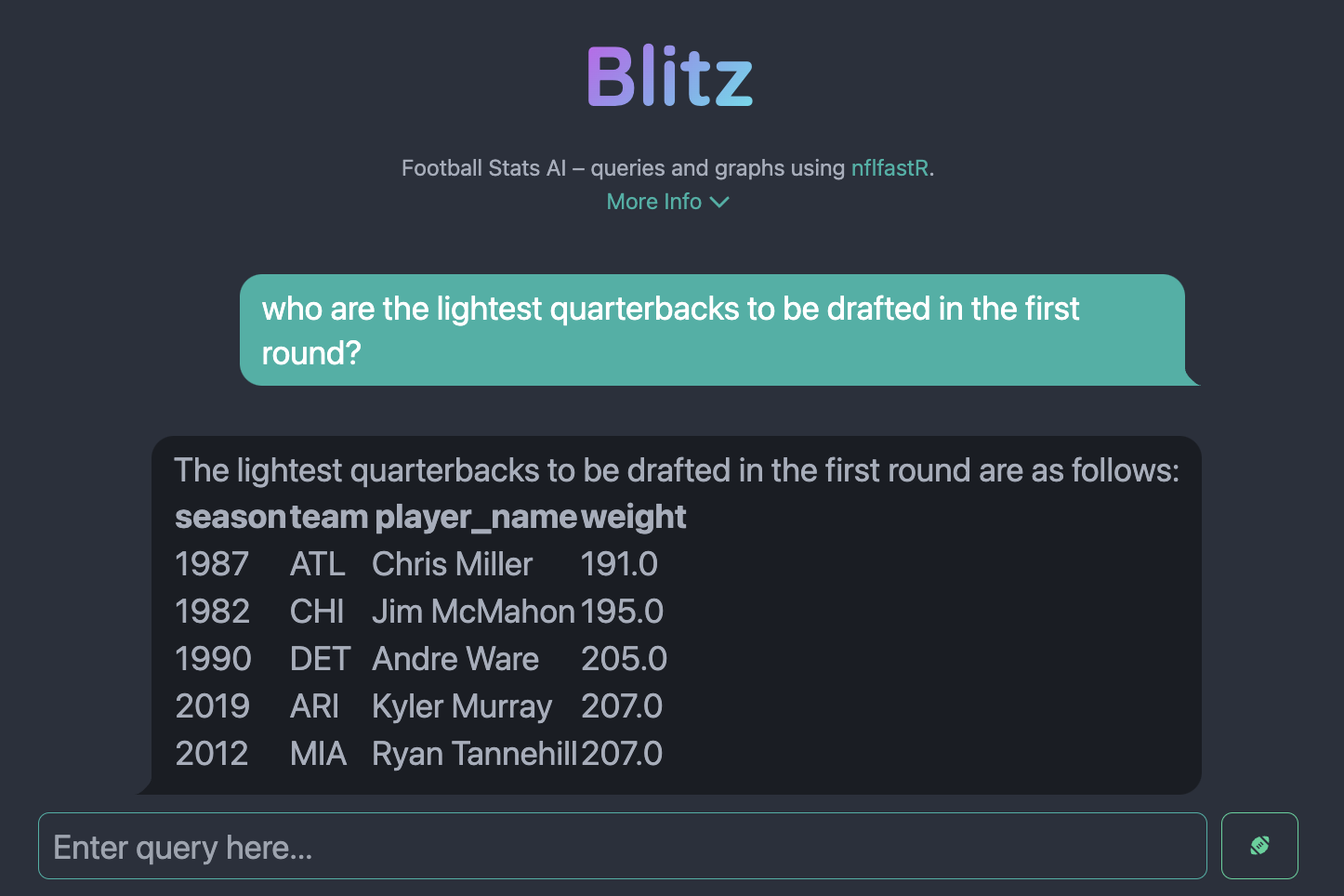Click the response intro sentence text
Viewport: 1344px width, 896px height.
(x=677, y=470)
